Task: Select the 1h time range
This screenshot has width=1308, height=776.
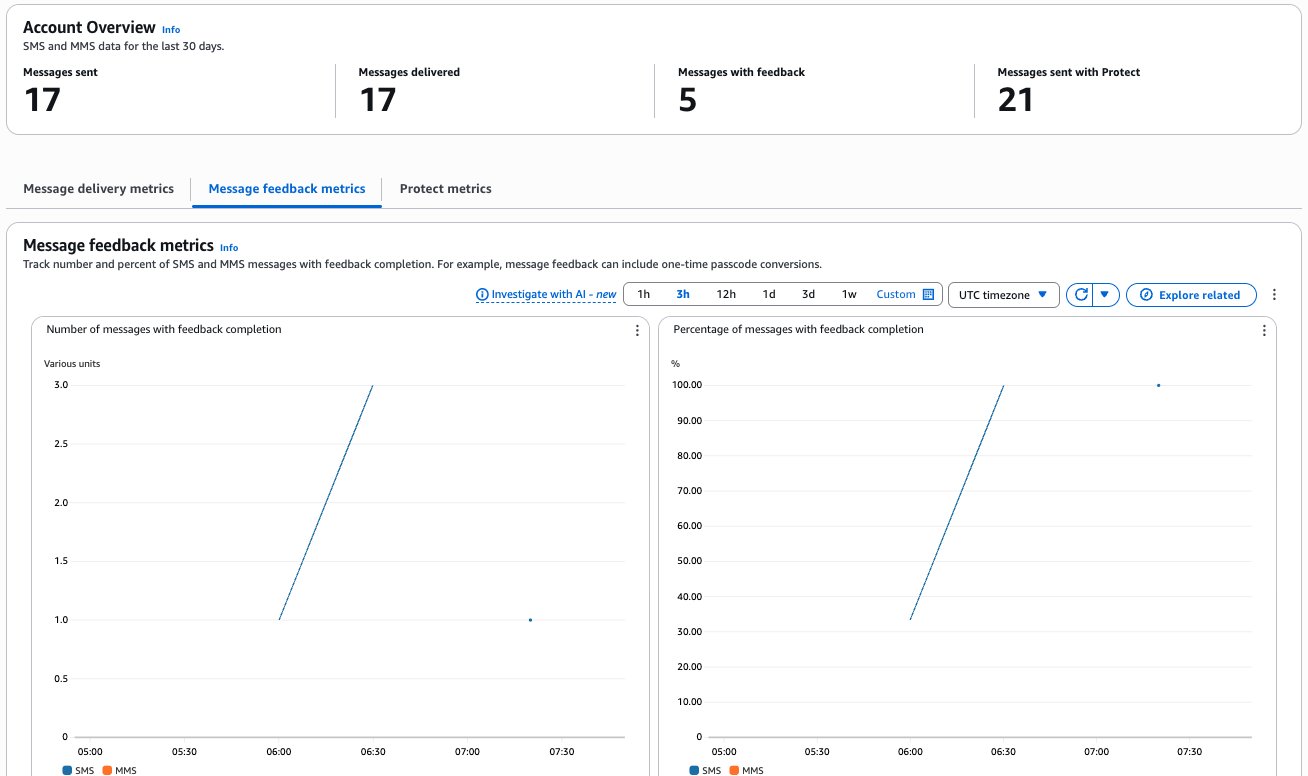Action: coord(644,295)
